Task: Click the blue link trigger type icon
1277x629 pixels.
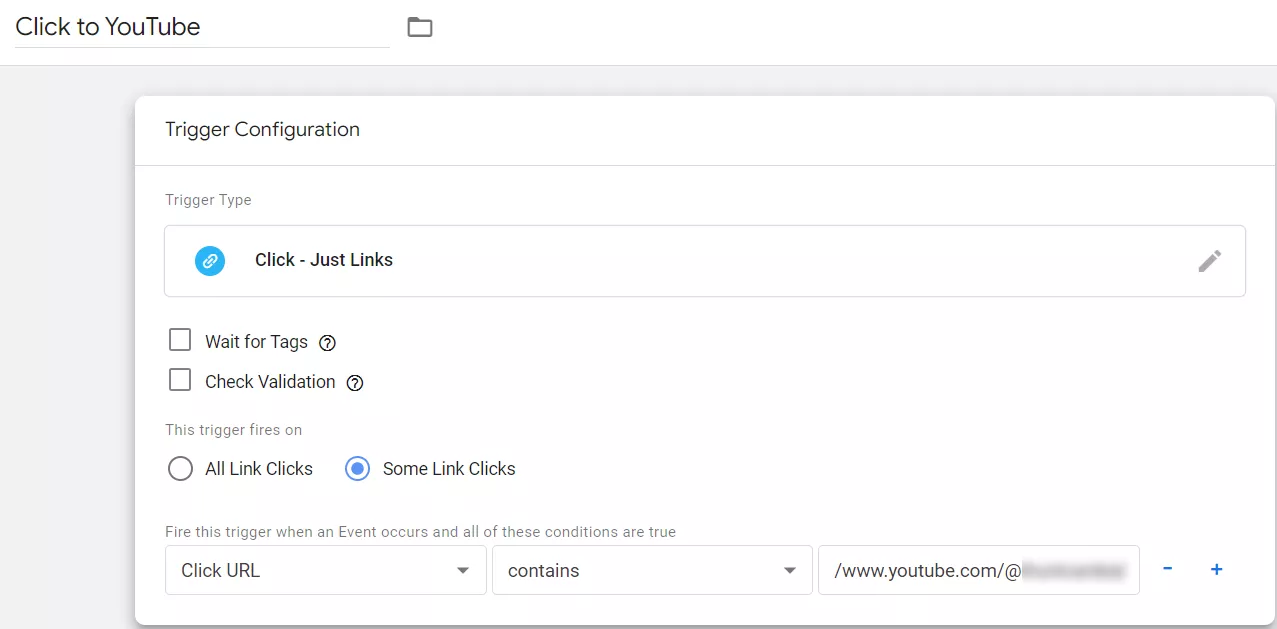Action: (210, 261)
